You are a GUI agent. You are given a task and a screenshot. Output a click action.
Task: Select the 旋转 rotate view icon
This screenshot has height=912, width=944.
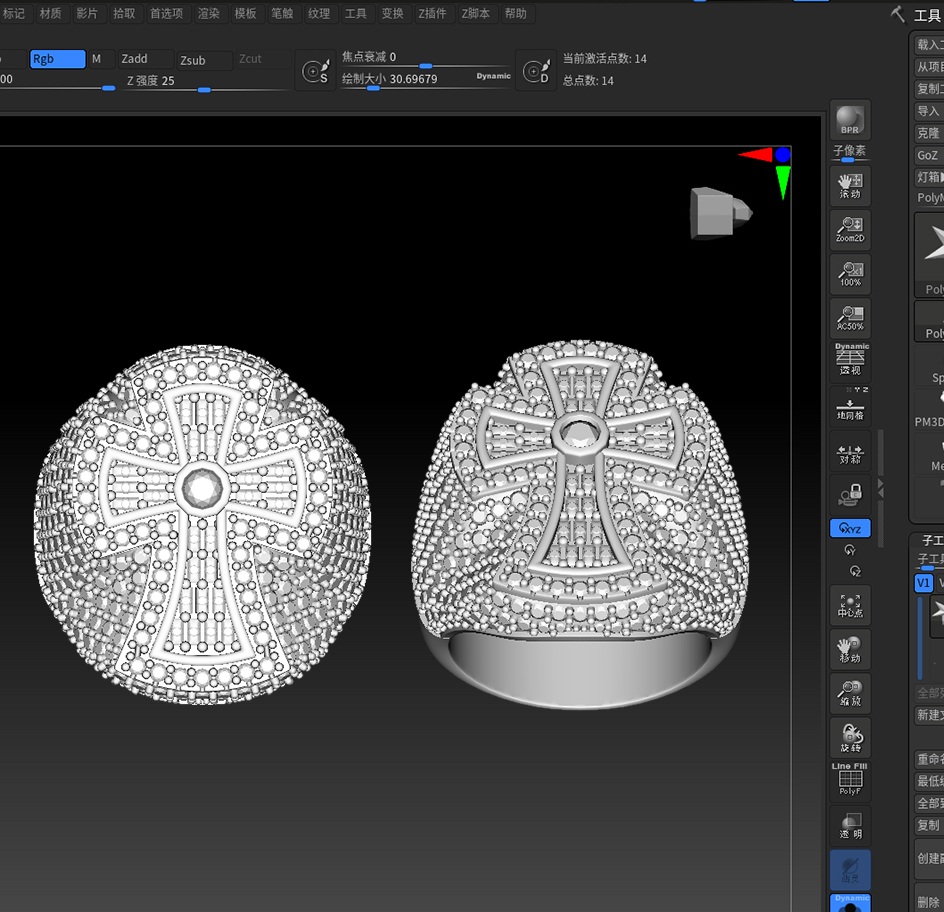pos(850,737)
